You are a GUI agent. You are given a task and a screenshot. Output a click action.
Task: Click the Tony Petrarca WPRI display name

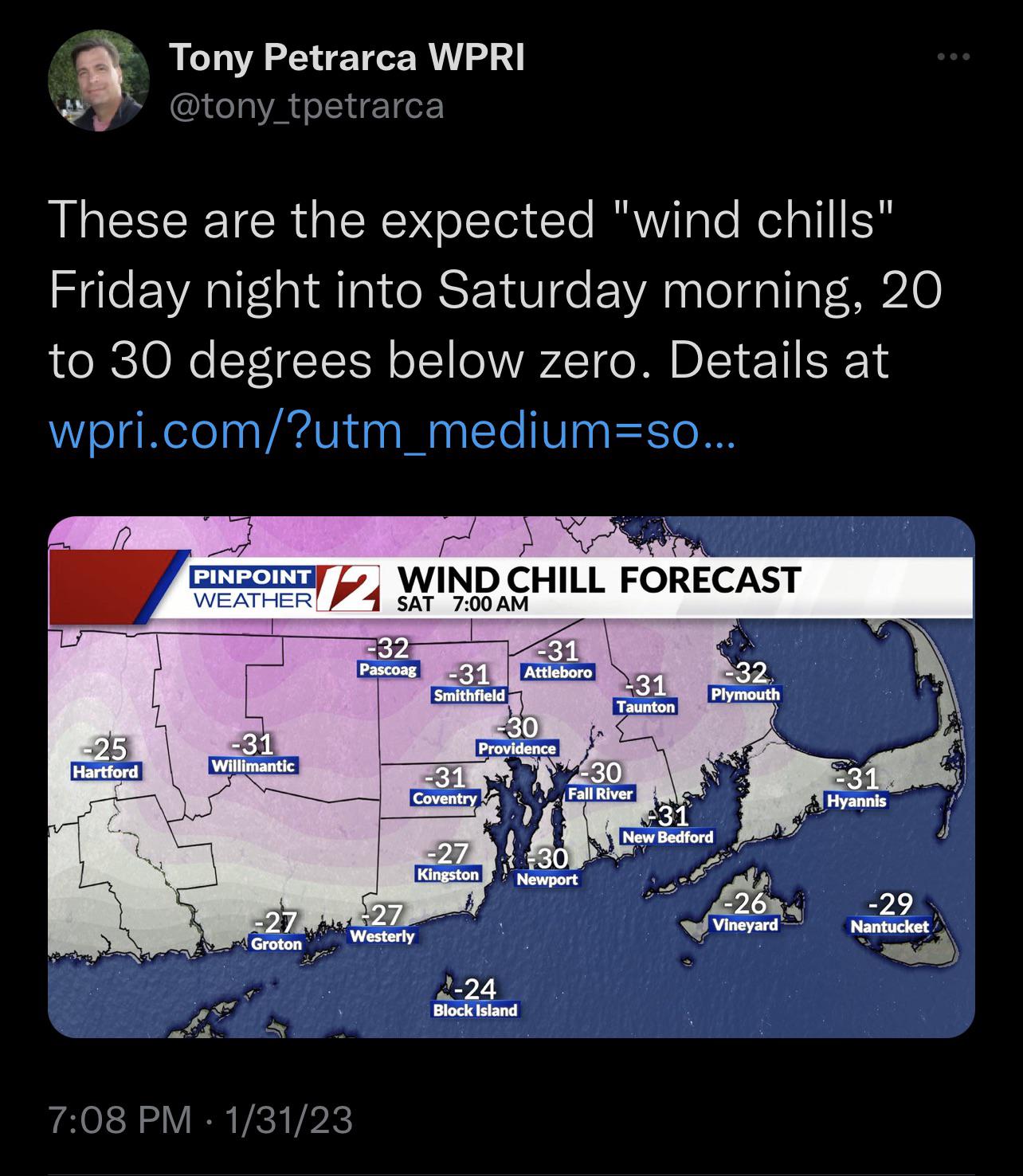point(347,57)
